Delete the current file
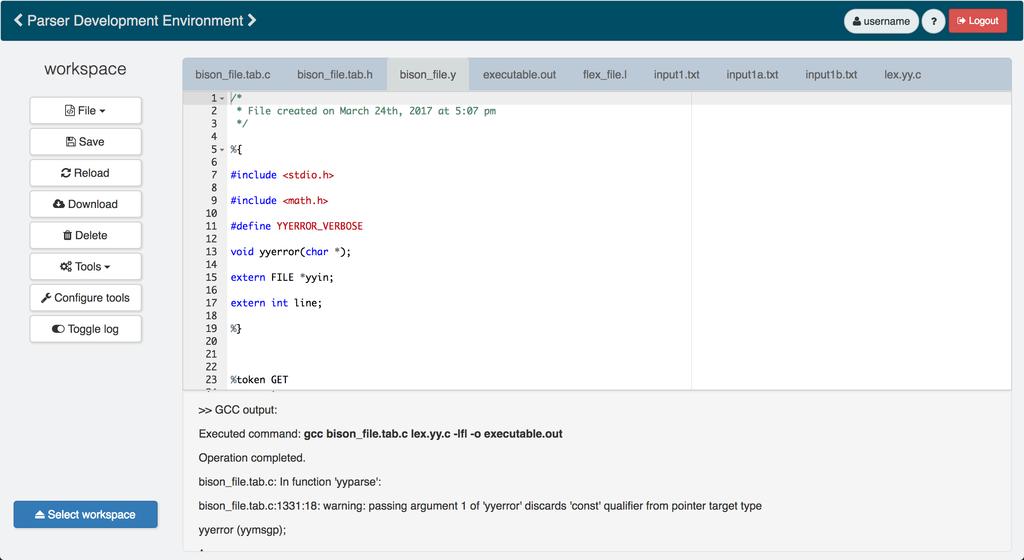Image resolution: width=1024 pixels, height=560 pixels. (x=86, y=235)
